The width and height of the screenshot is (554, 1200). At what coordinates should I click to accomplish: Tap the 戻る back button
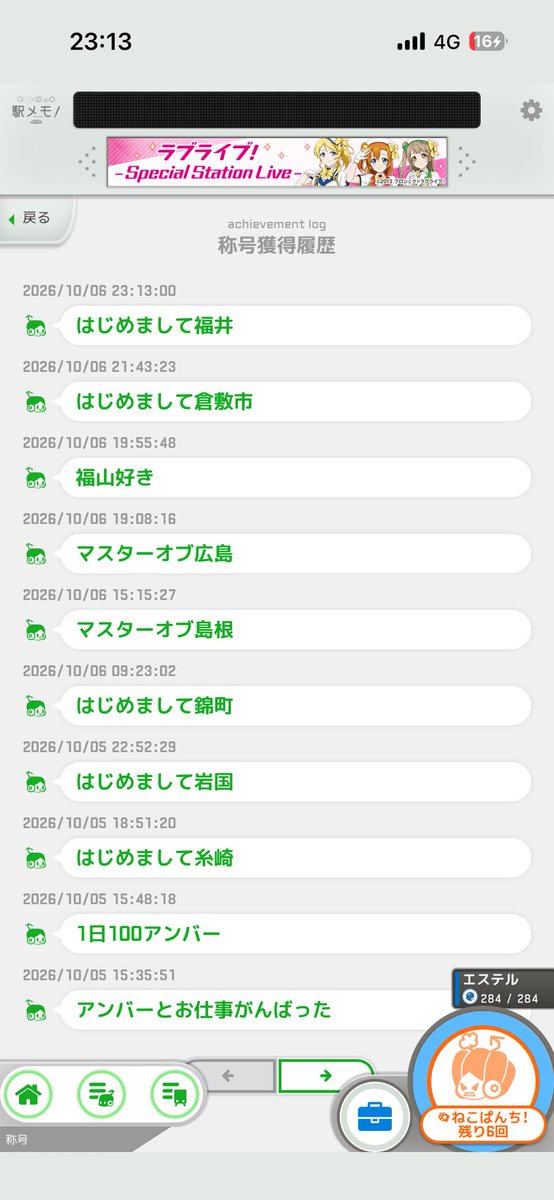click(x=33, y=217)
